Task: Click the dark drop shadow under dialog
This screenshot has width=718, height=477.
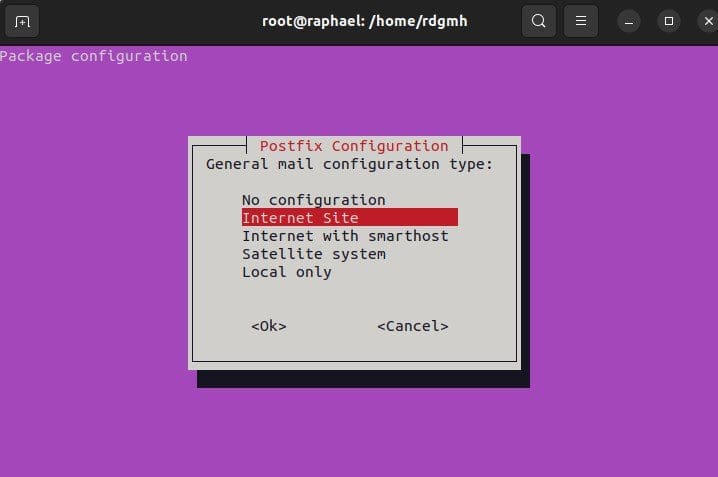Action: point(363,379)
